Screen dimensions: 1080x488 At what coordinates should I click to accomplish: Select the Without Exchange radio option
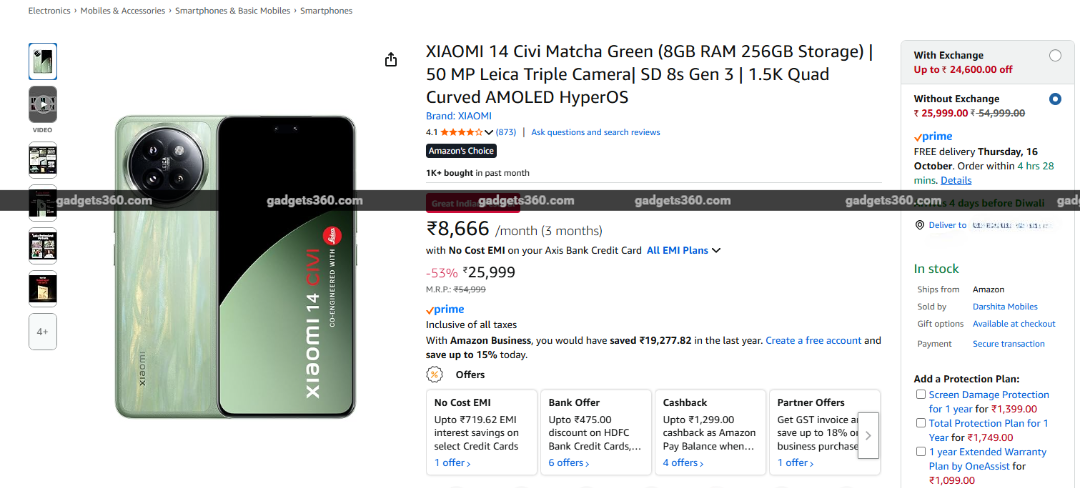tap(1055, 99)
